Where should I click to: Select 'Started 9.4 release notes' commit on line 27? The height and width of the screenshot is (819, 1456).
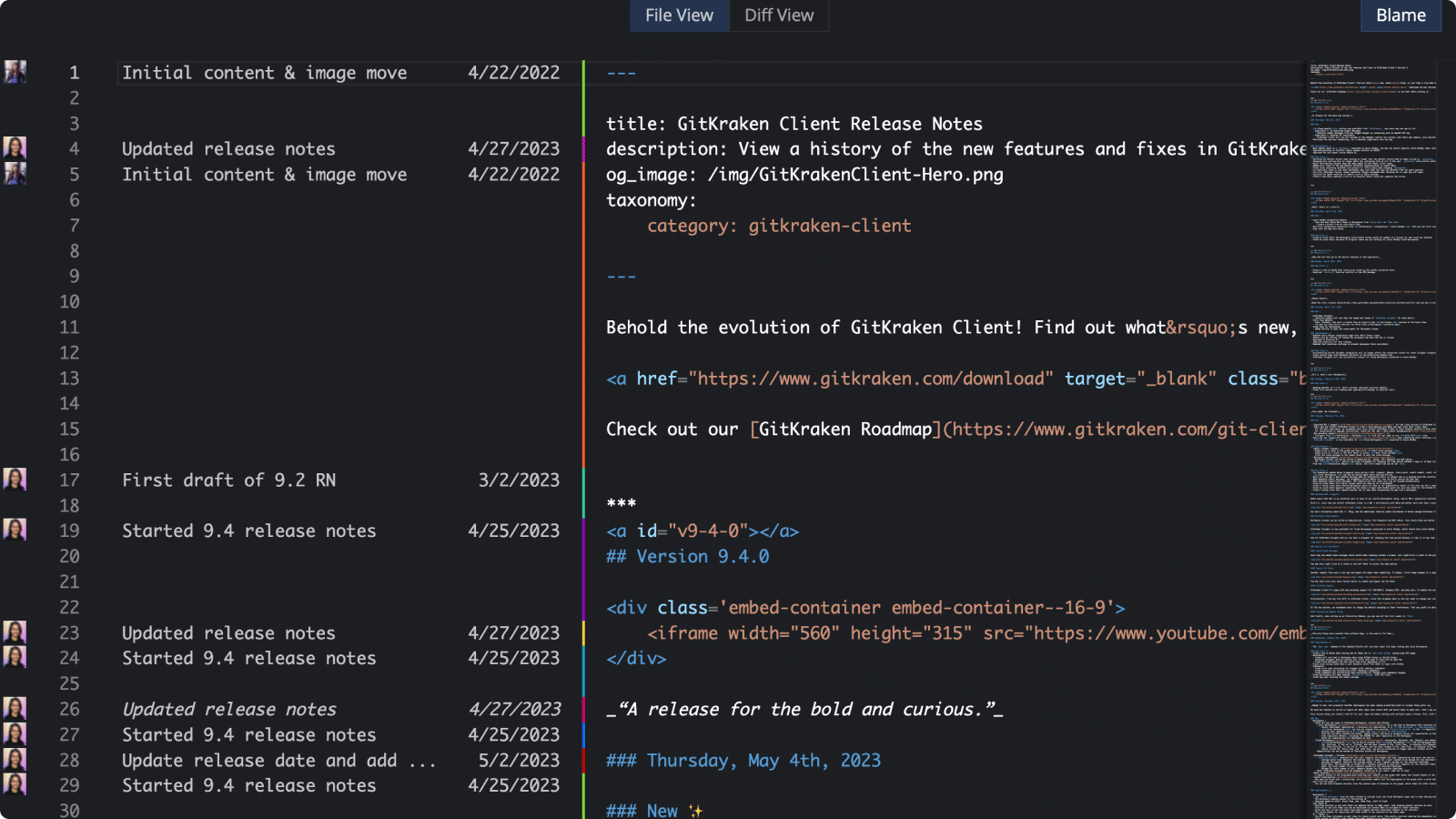pyautogui.click(x=249, y=735)
